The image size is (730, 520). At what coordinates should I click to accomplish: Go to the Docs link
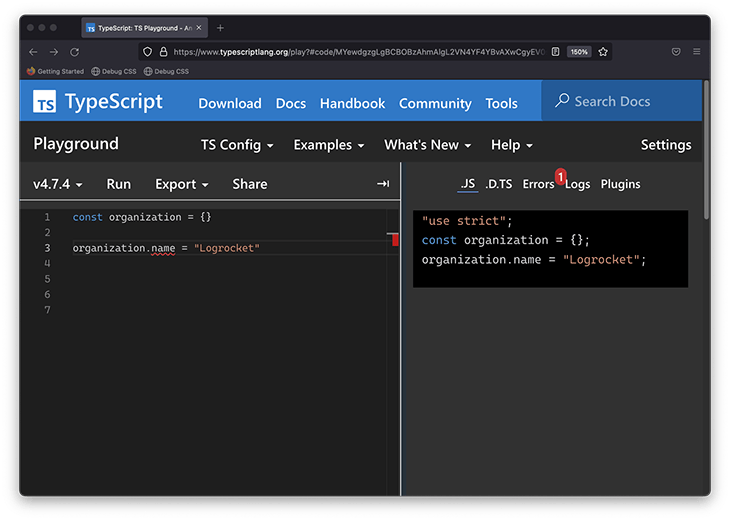[x=291, y=103]
